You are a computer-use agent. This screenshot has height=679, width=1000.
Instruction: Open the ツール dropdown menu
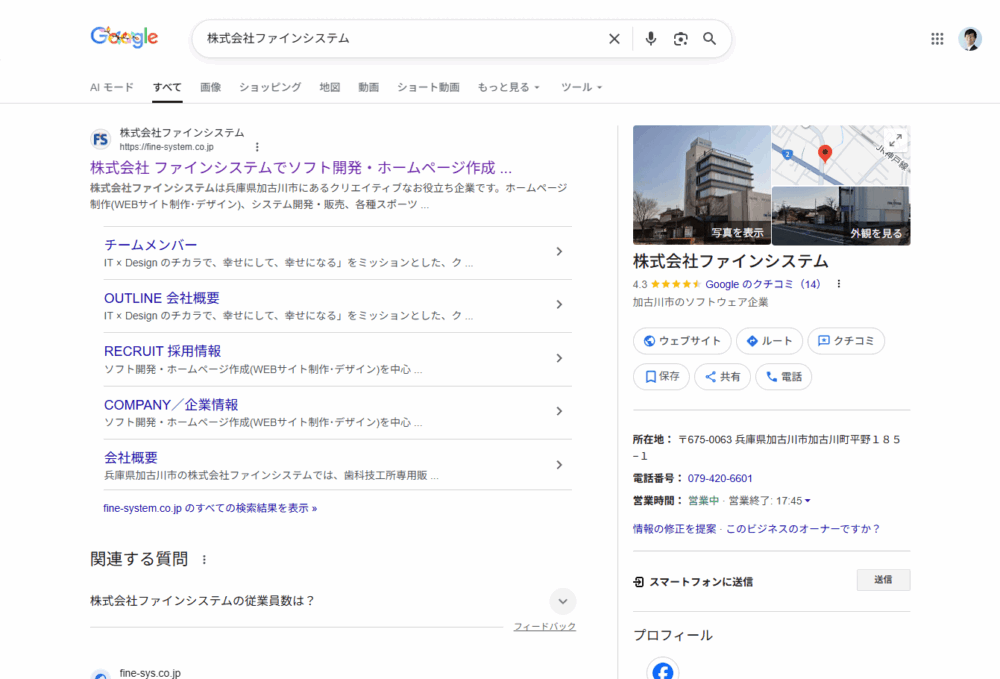581,87
